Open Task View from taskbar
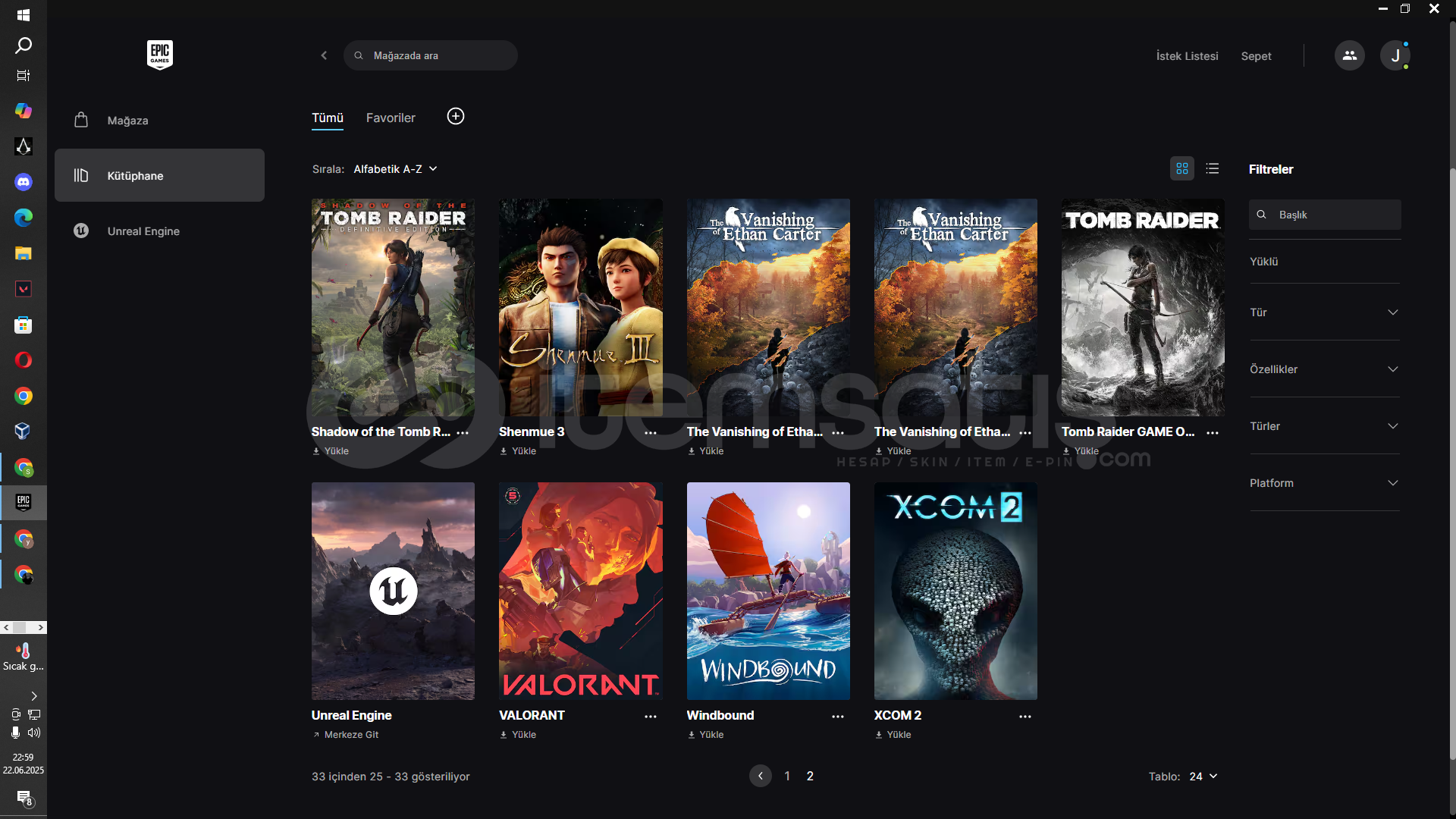This screenshot has height=819, width=1456. click(24, 75)
